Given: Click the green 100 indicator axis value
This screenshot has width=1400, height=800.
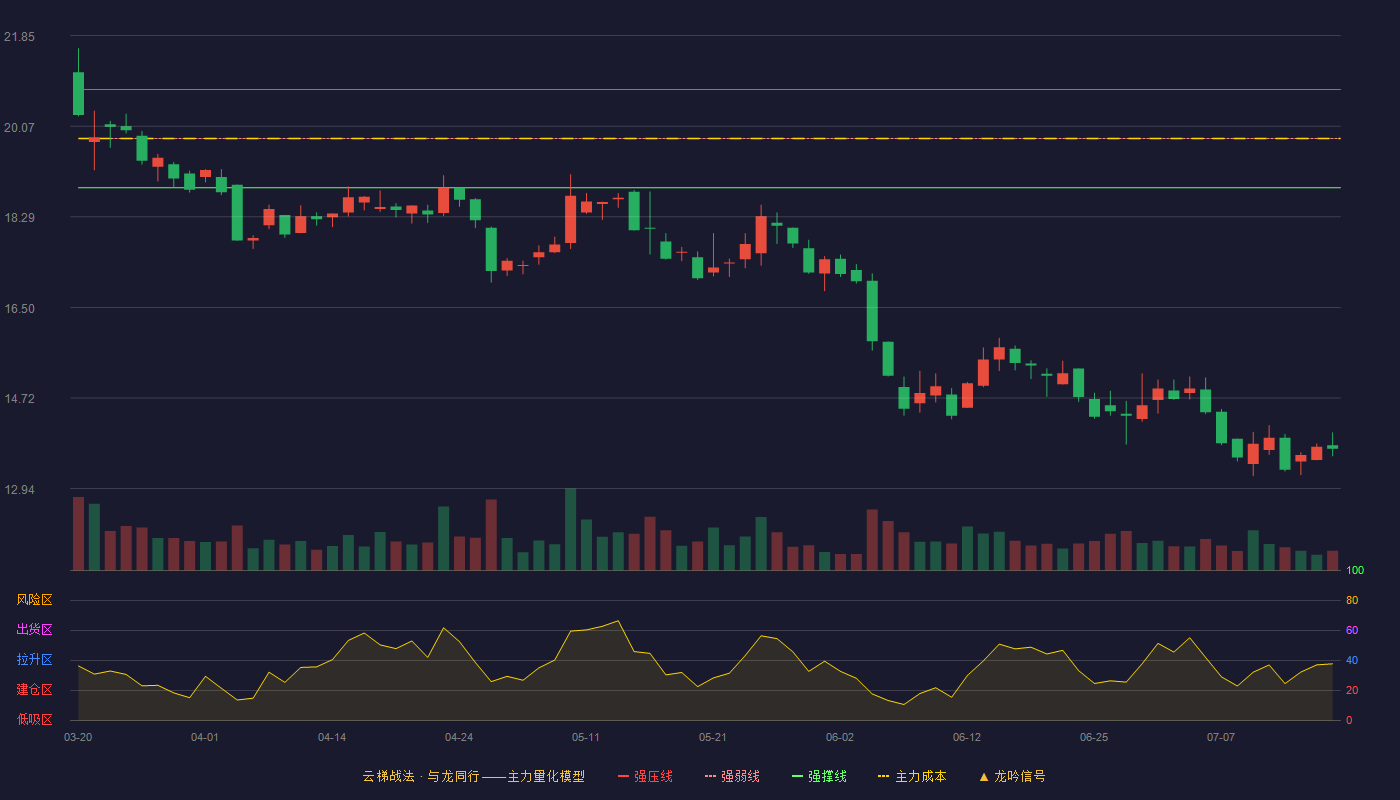Looking at the screenshot, I should pos(1355,571).
